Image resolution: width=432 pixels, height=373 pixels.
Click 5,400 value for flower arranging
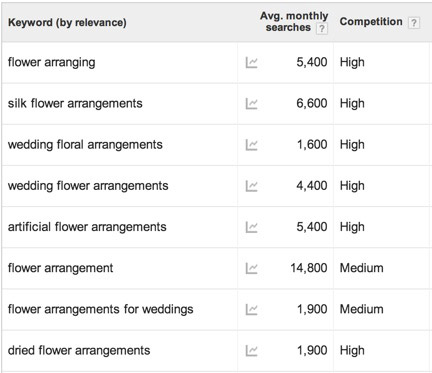click(312, 62)
